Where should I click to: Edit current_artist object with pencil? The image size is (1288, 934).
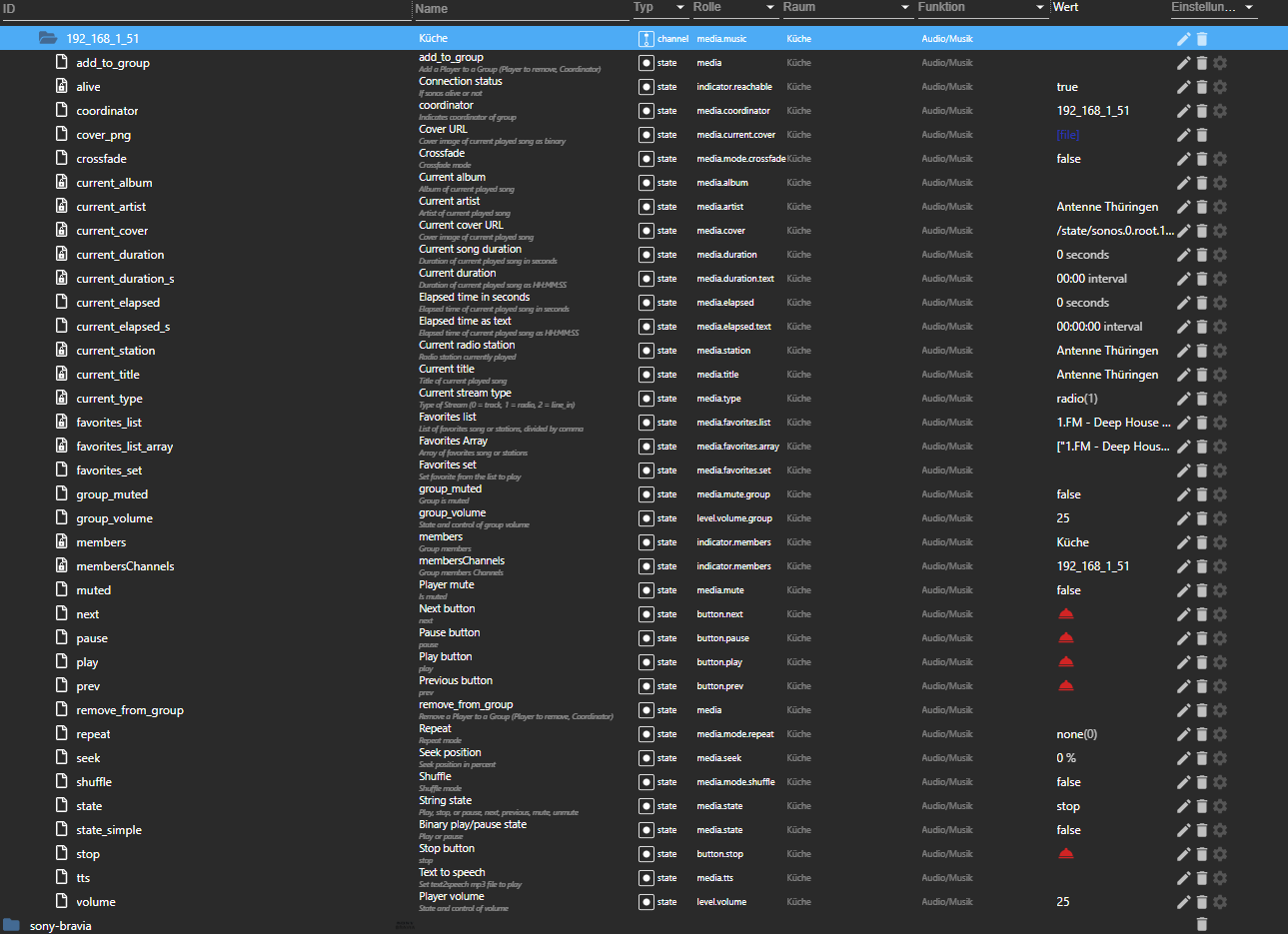[x=1183, y=207]
